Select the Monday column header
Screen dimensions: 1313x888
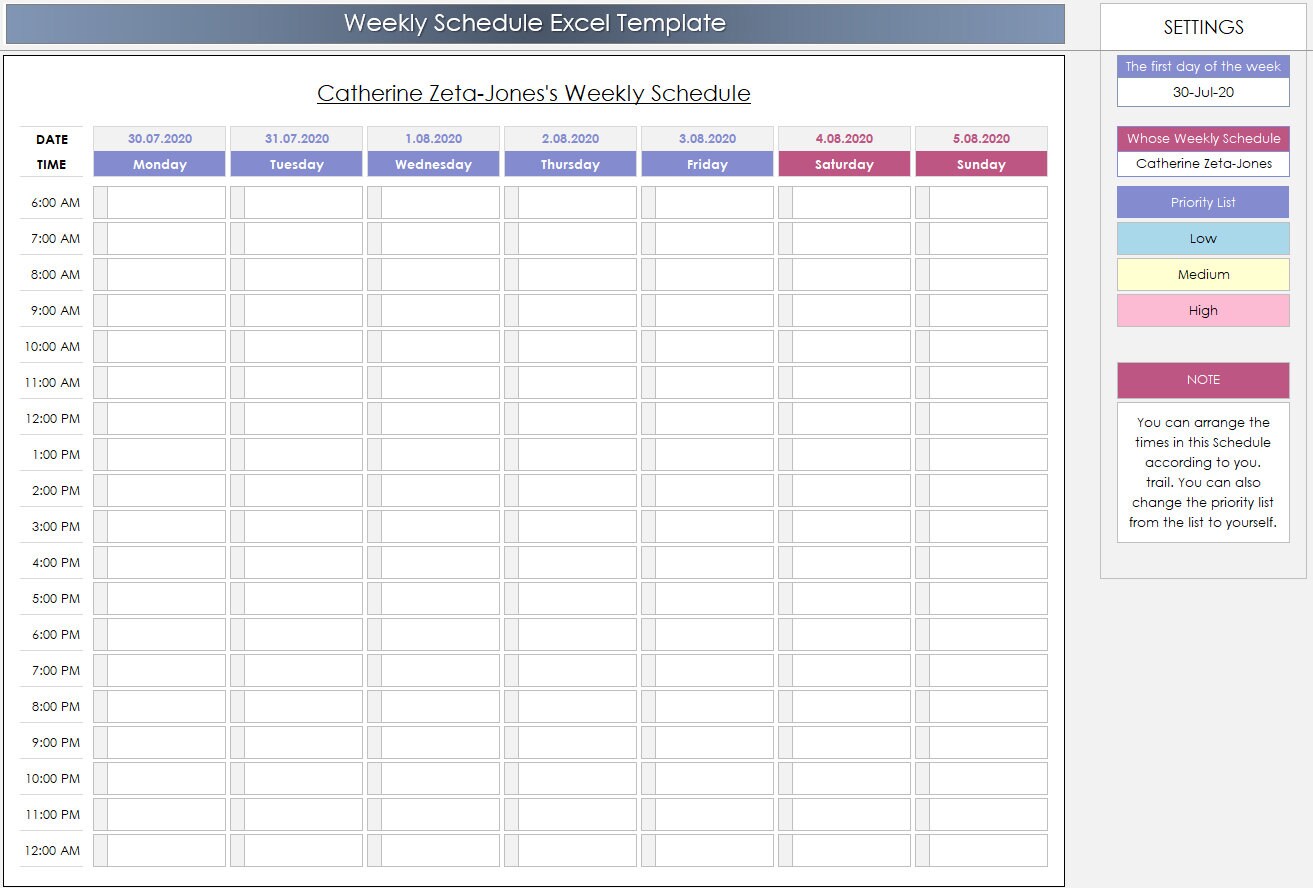[x=159, y=164]
